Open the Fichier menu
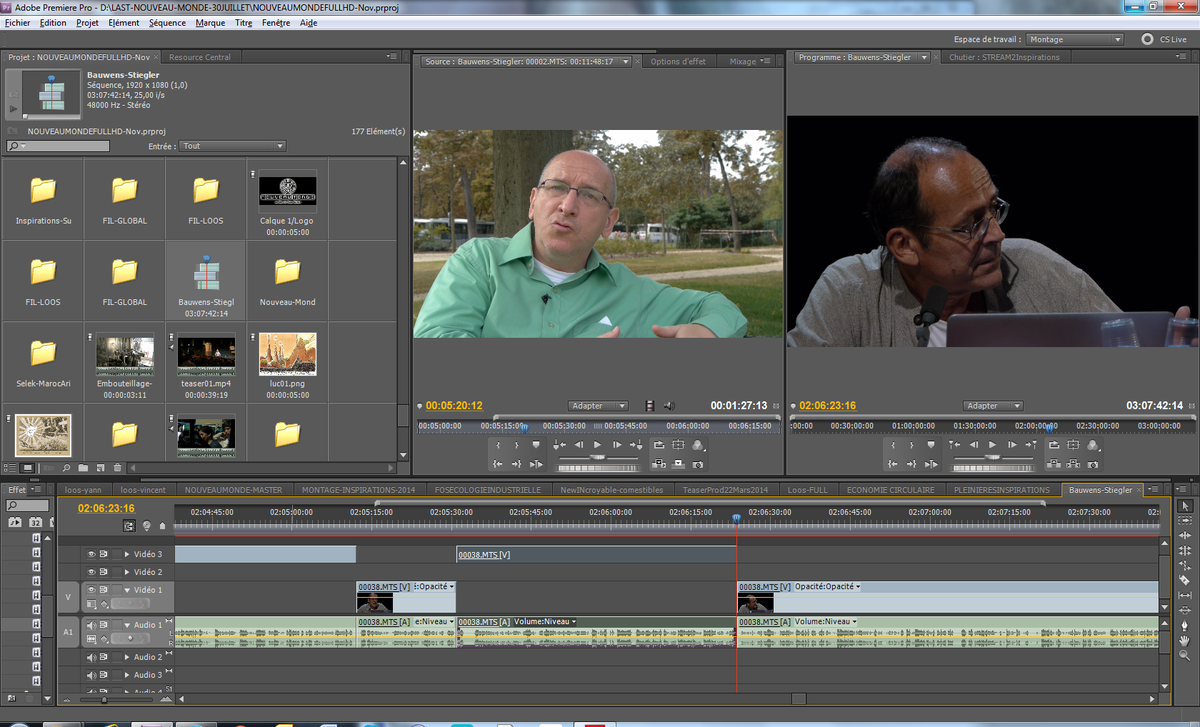Screen dimensions: 1200x727 pos(18,23)
